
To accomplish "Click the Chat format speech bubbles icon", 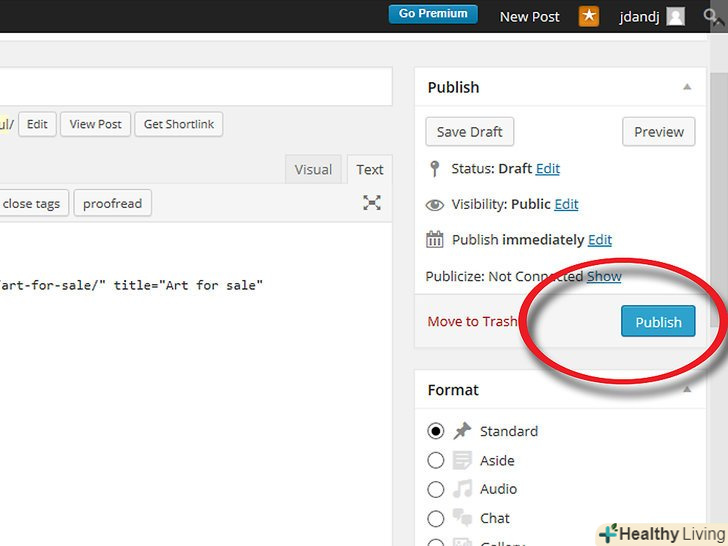I will [x=462, y=517].
